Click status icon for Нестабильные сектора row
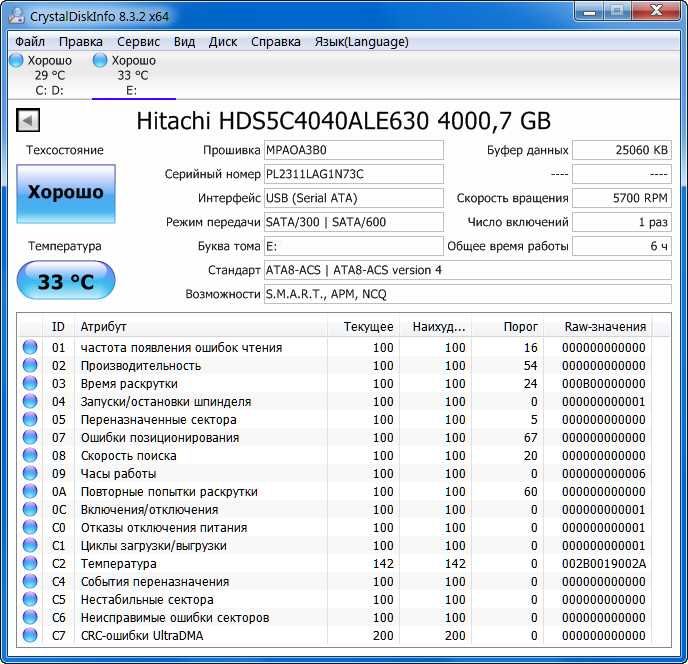 [30, 599]
